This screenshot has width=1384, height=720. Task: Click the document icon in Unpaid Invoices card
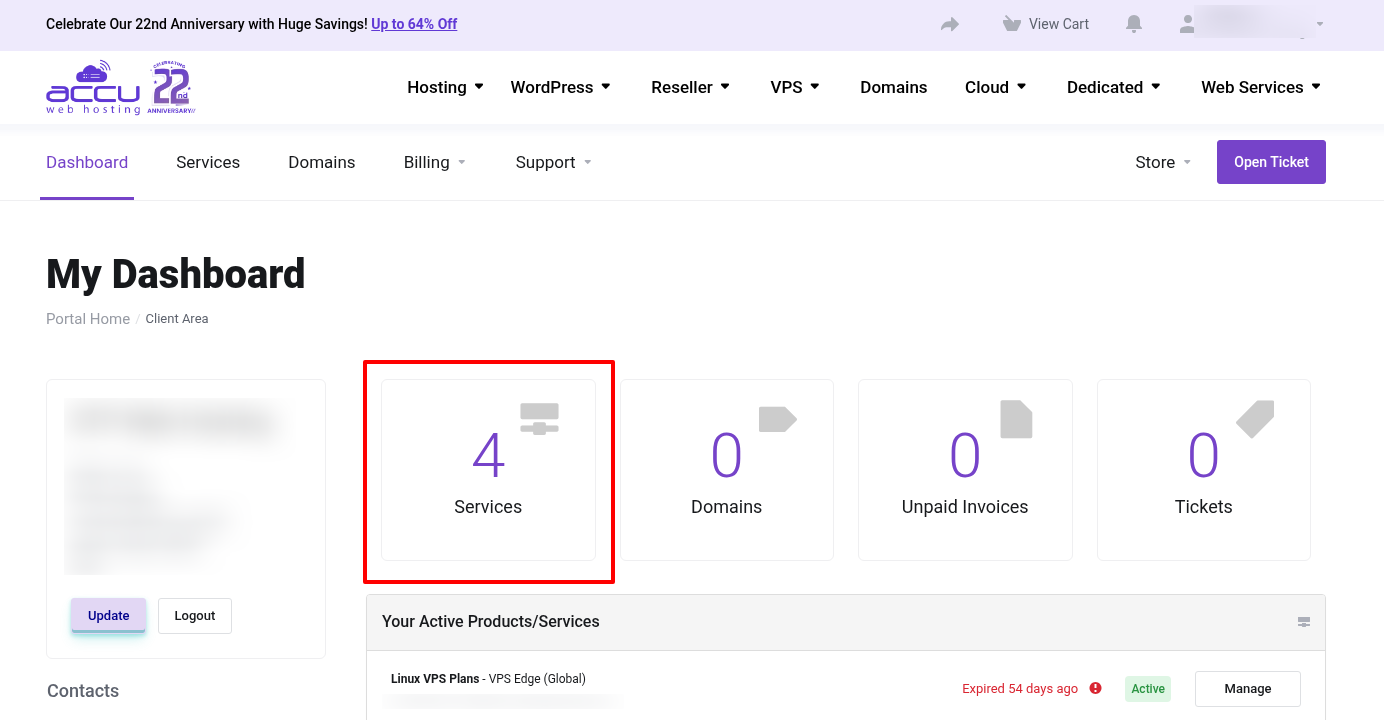(x=1016, y=419)
